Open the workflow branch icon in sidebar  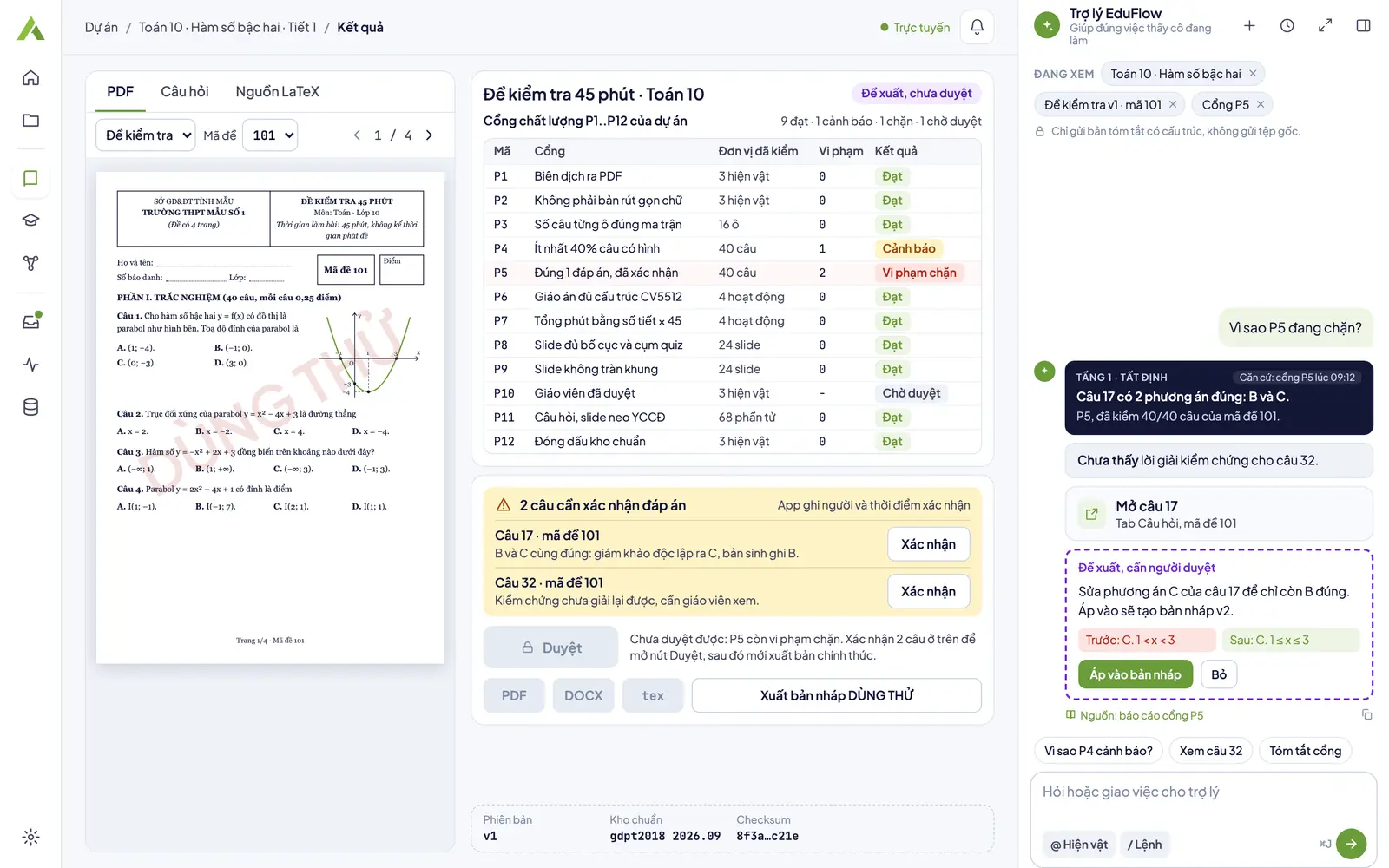(30, 263)
